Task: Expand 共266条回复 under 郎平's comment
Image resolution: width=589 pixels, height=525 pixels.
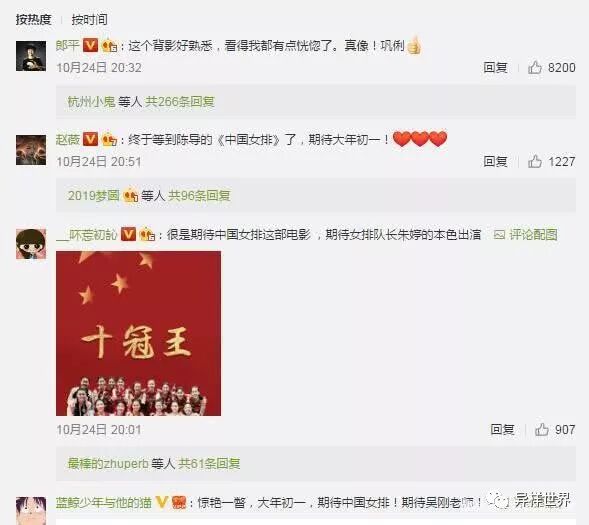Action: 180,101
